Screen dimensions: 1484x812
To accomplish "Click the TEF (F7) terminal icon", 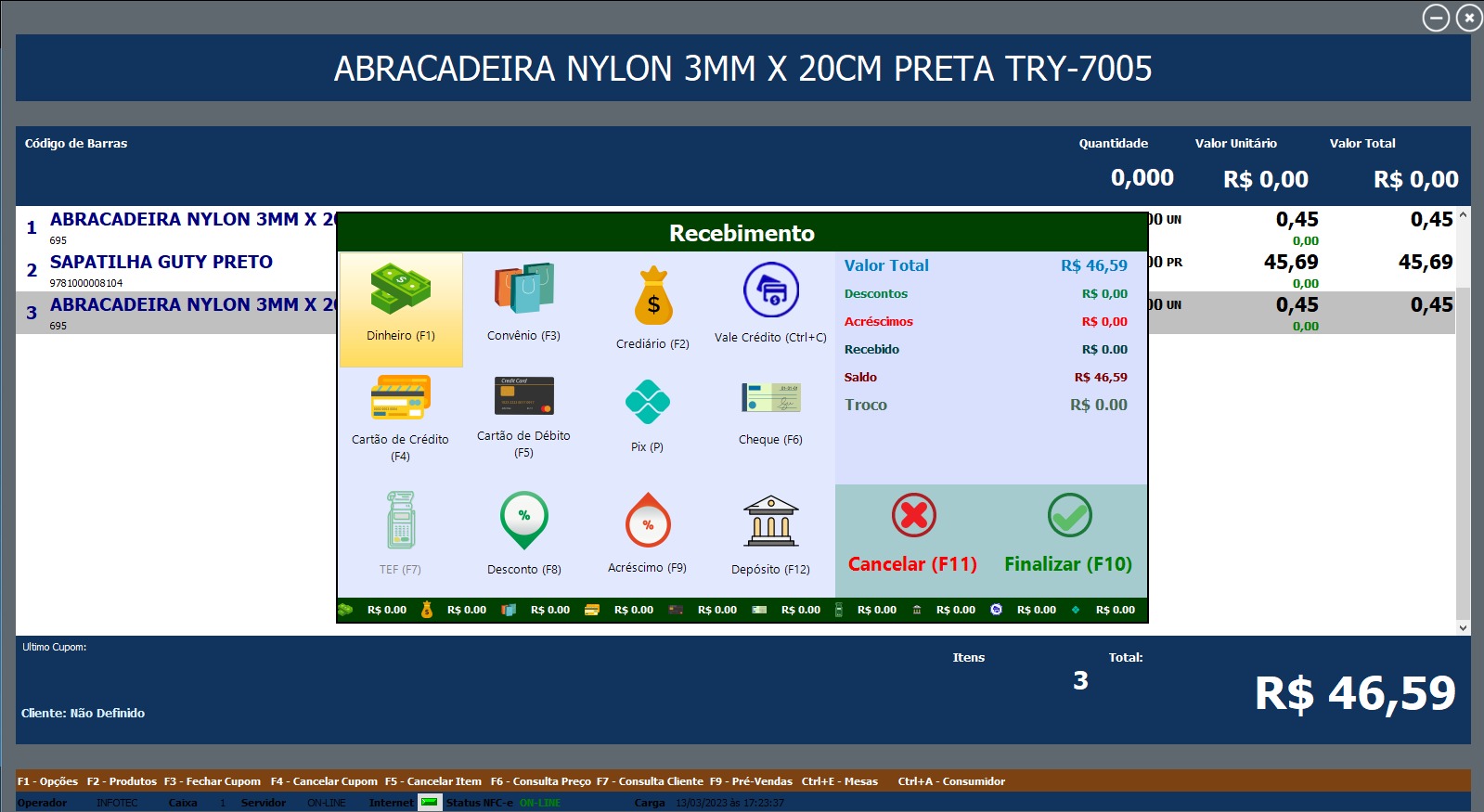I will click(401, 520).
